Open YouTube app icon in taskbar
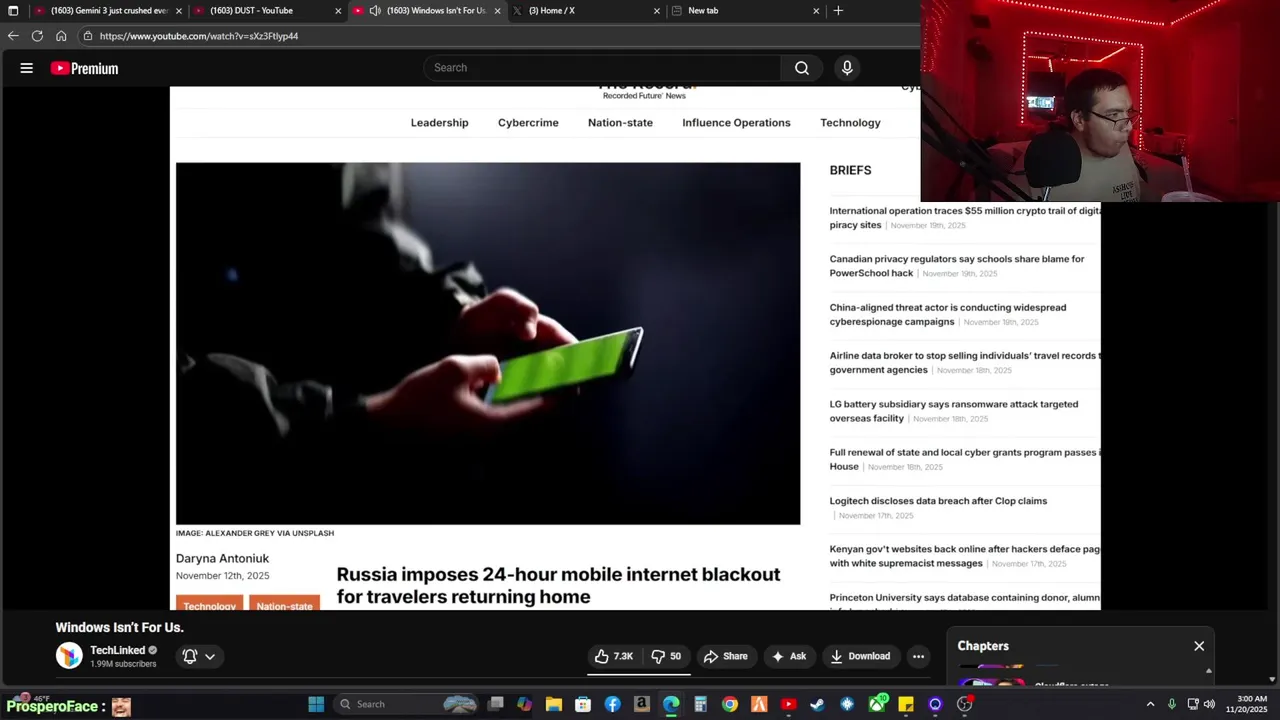Image resolution: width=1280 pixels, height=720 pixels. (788, 704)
